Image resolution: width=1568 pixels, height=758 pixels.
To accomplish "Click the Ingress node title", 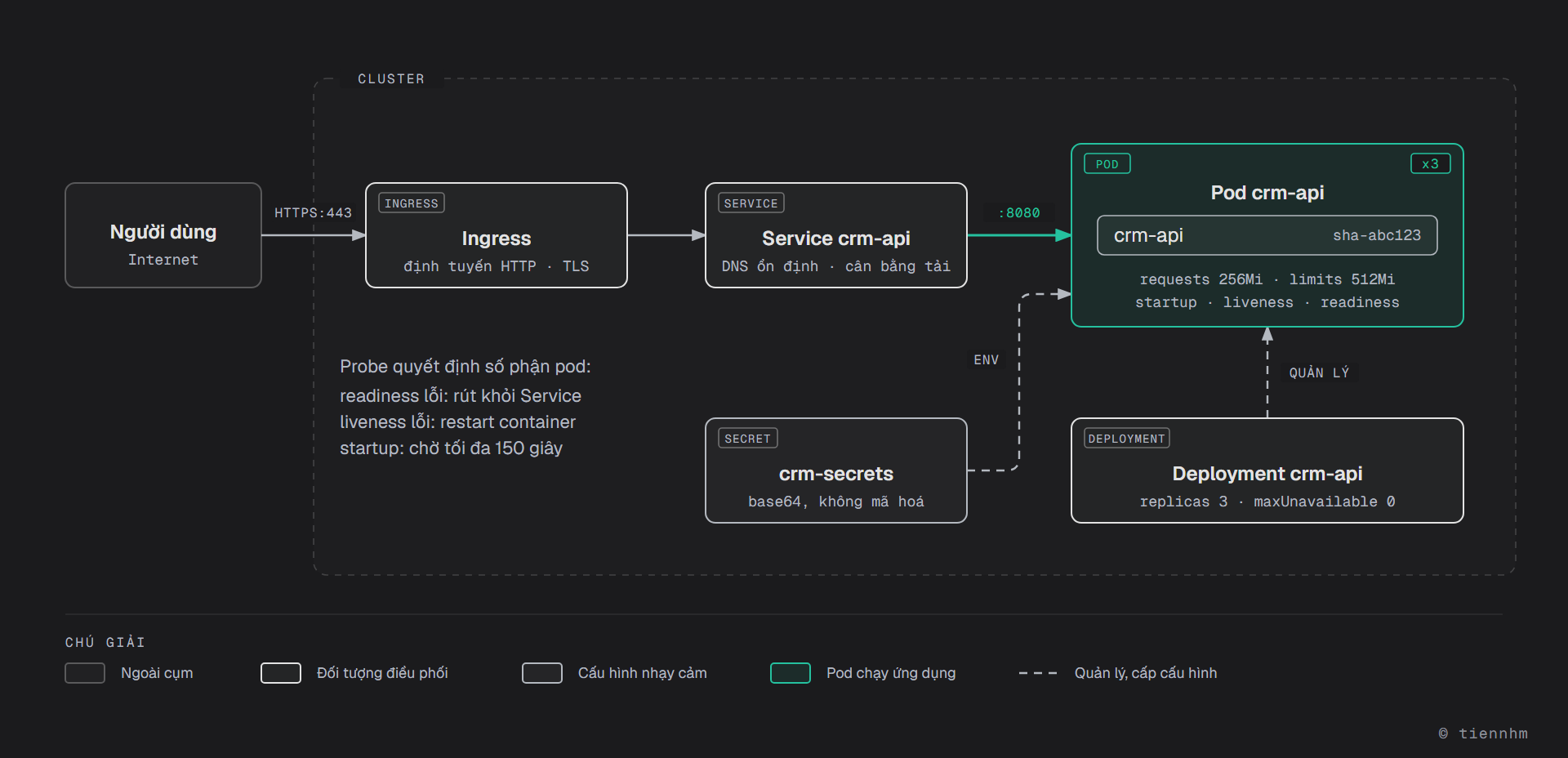I will click(x=497, y=239).
